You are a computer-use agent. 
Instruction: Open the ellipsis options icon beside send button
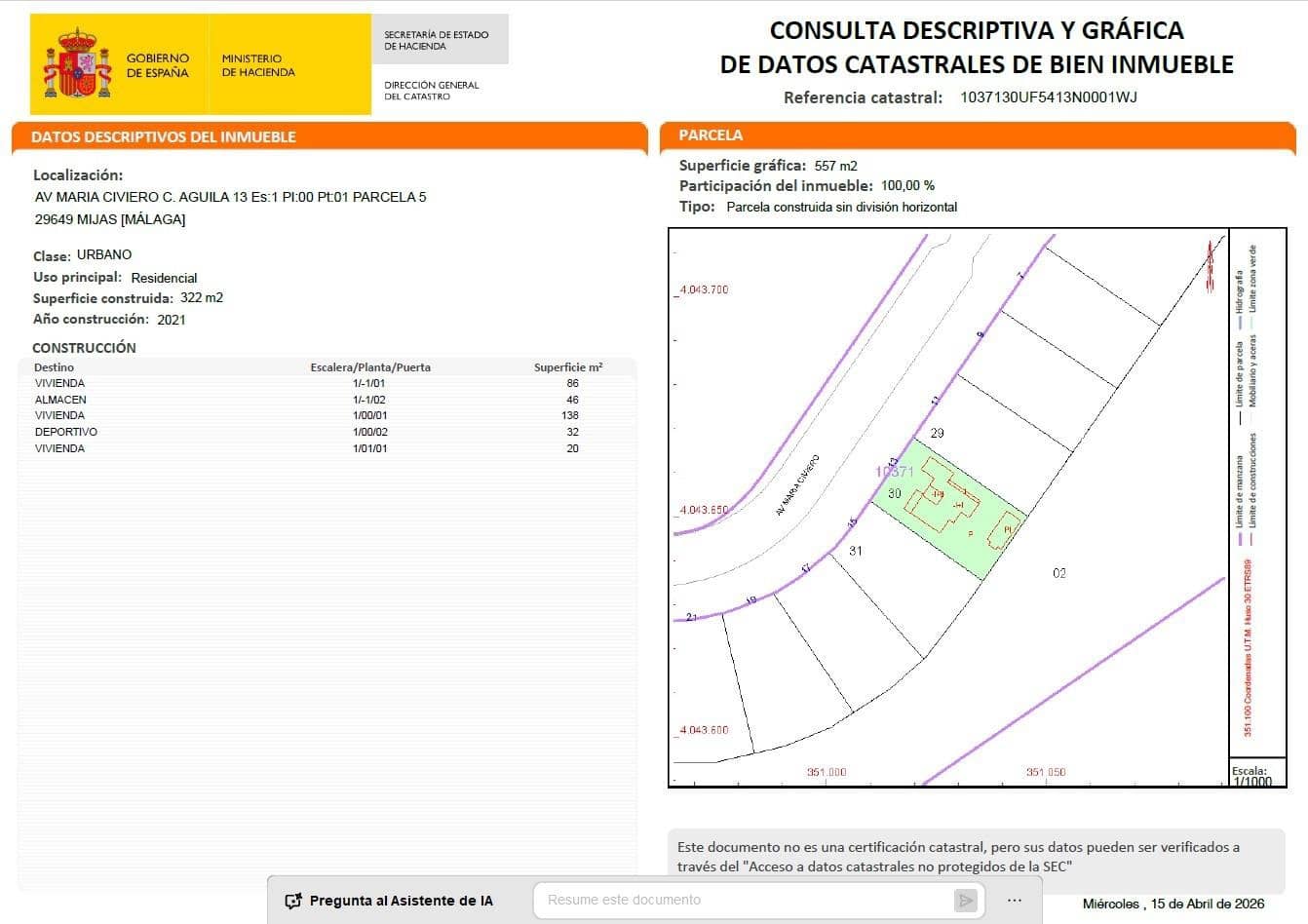coord(1014,900)
